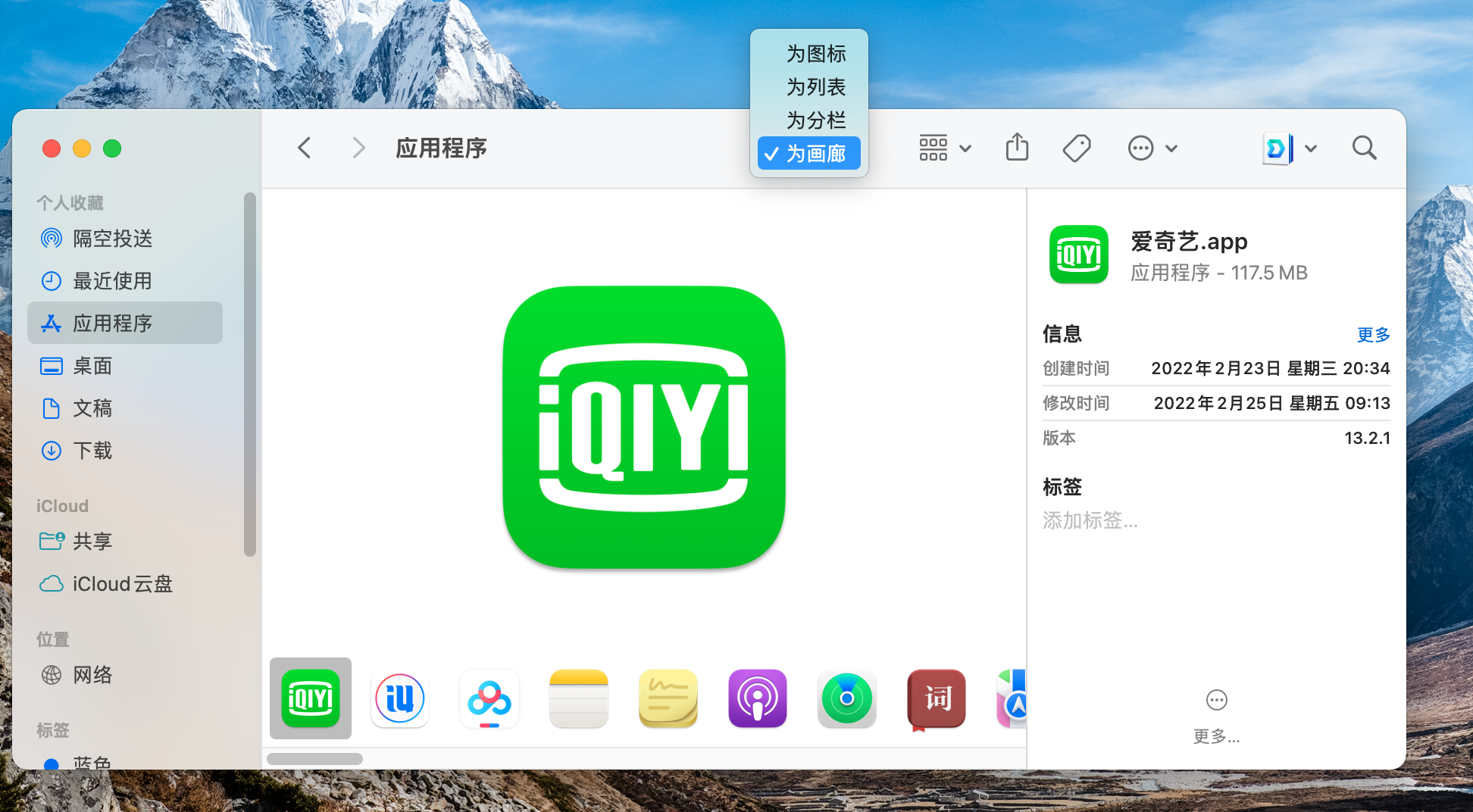
Task: Click the 版本 label in info panel
Action: coord(1059,438)
